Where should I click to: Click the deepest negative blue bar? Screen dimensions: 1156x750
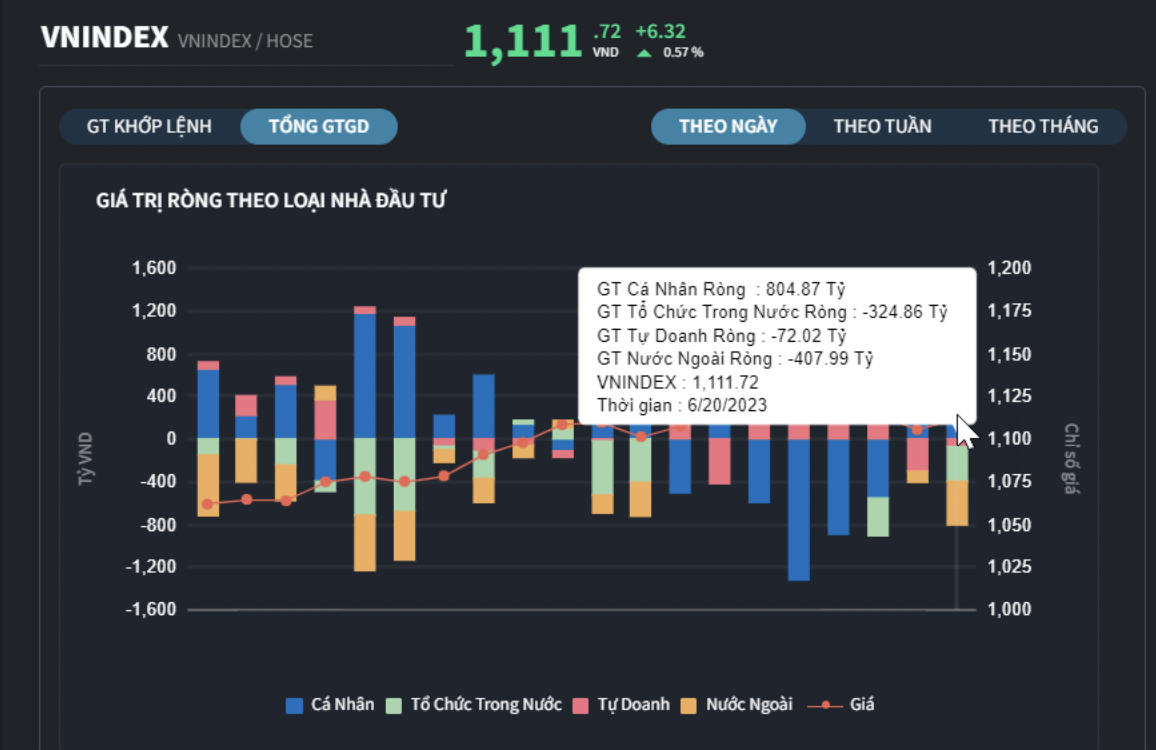point(798,510)
